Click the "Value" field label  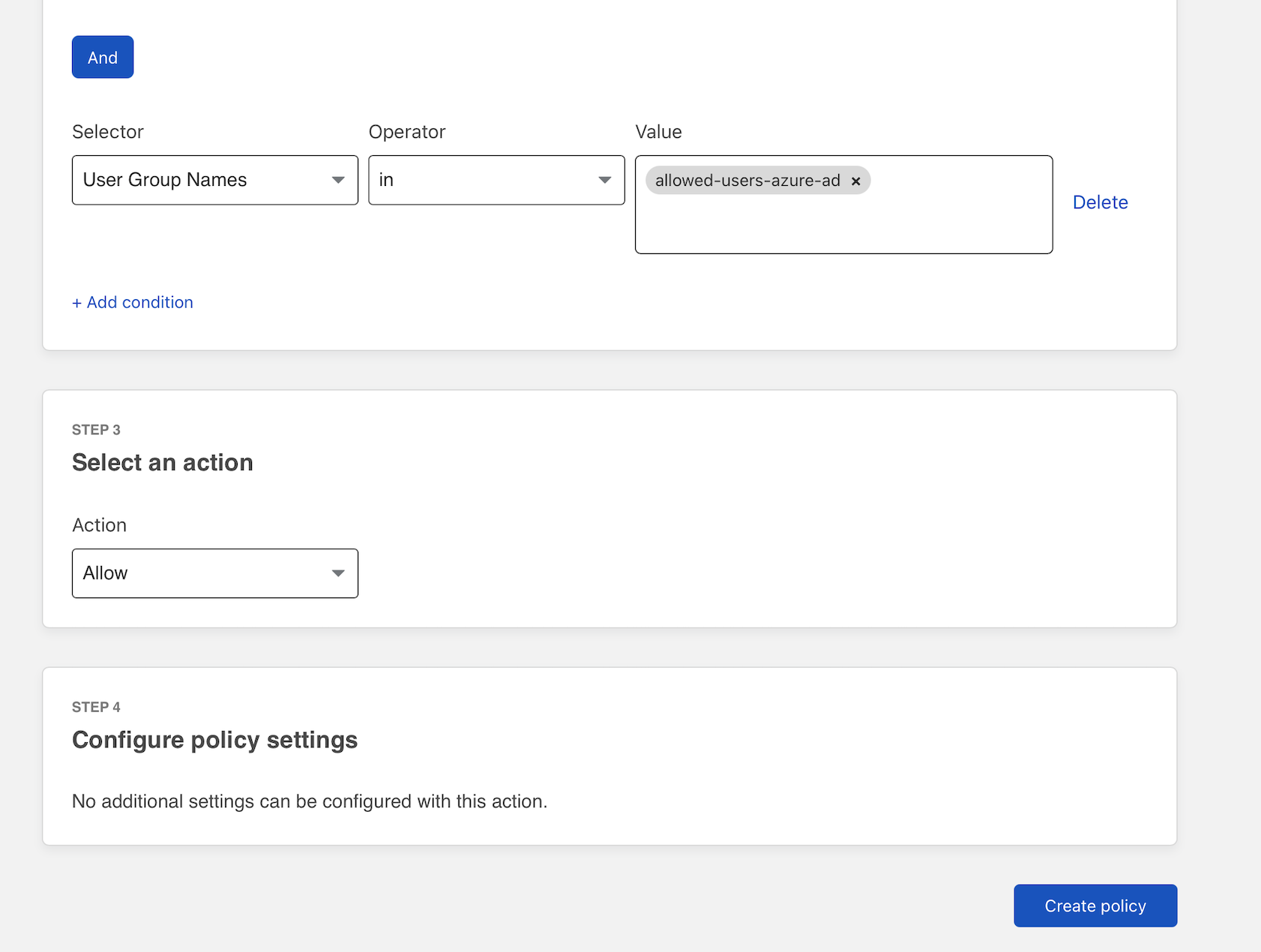[x=658, y=132]
